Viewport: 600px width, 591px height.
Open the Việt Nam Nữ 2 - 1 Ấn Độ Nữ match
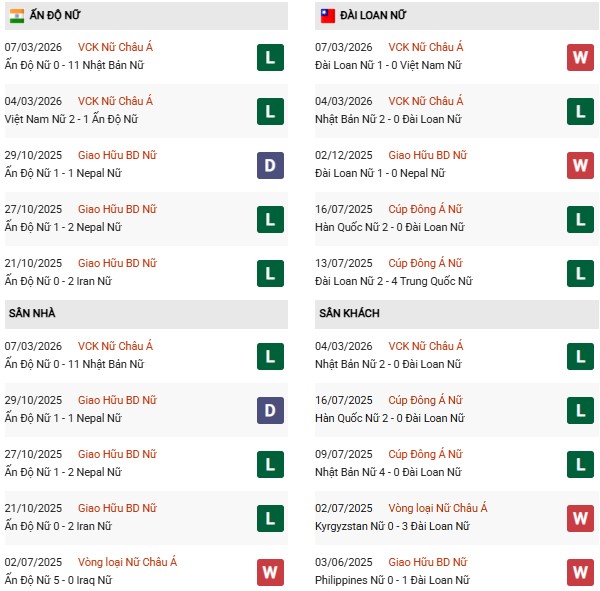[x=71, y=119]
